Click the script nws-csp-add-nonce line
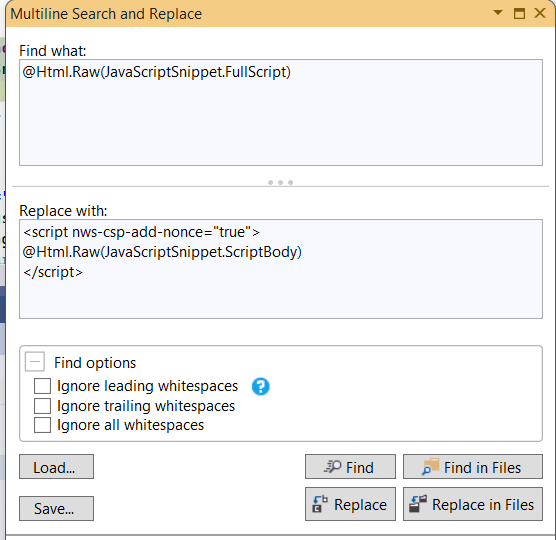 pyautogui.click(x=141, y=232)
